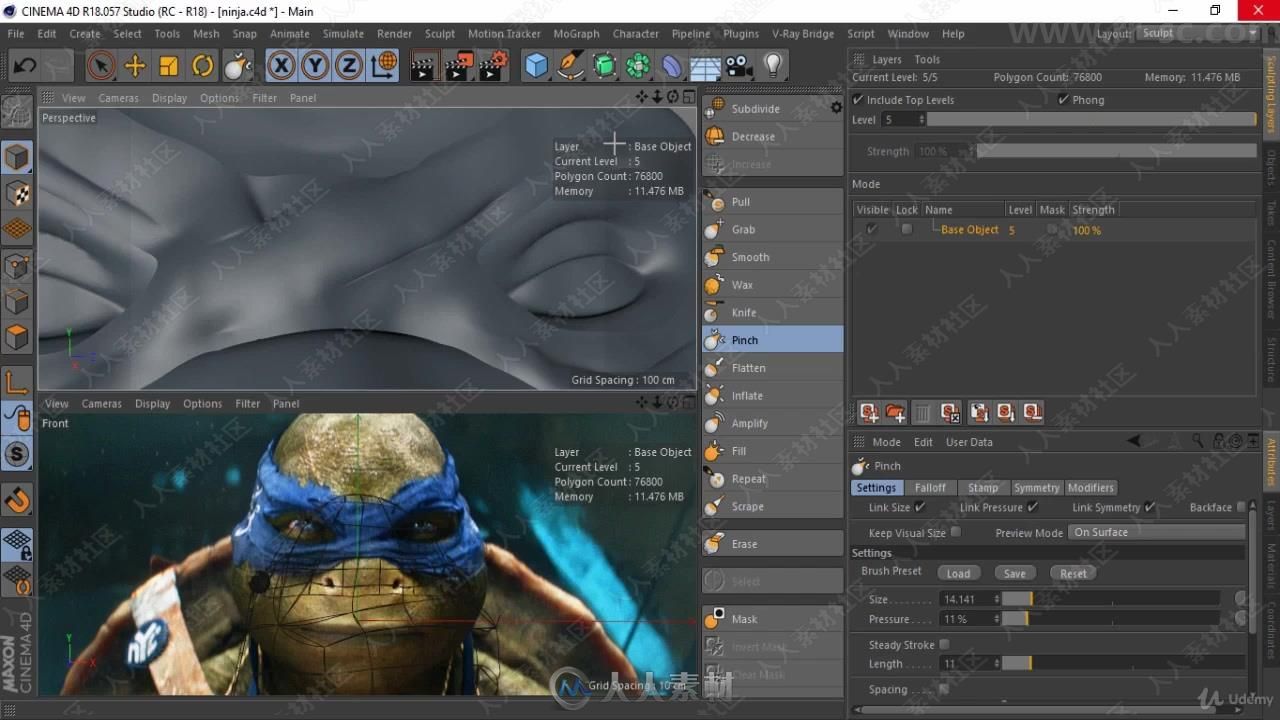Click the Undo arrow icon

25,67
